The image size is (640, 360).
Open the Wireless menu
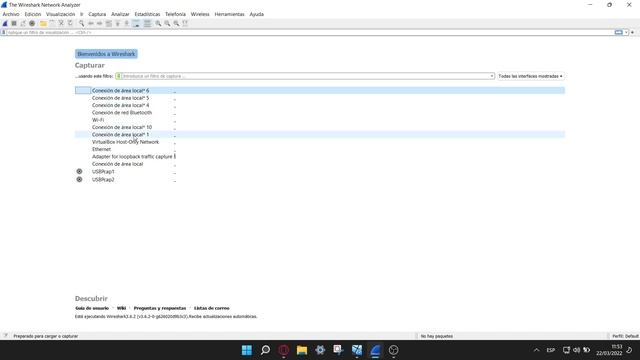[200, 14]
